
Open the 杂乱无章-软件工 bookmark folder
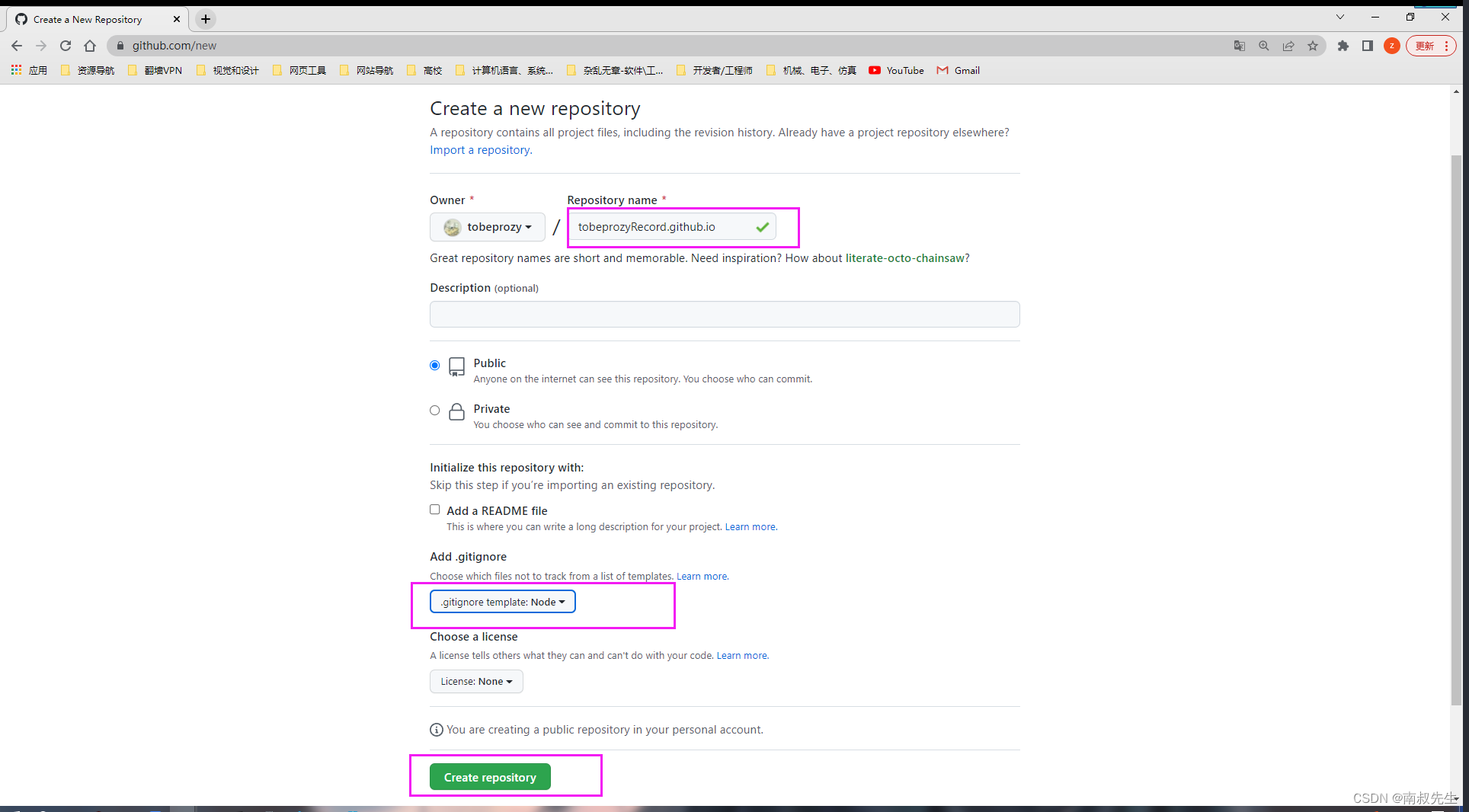(616, 70)
